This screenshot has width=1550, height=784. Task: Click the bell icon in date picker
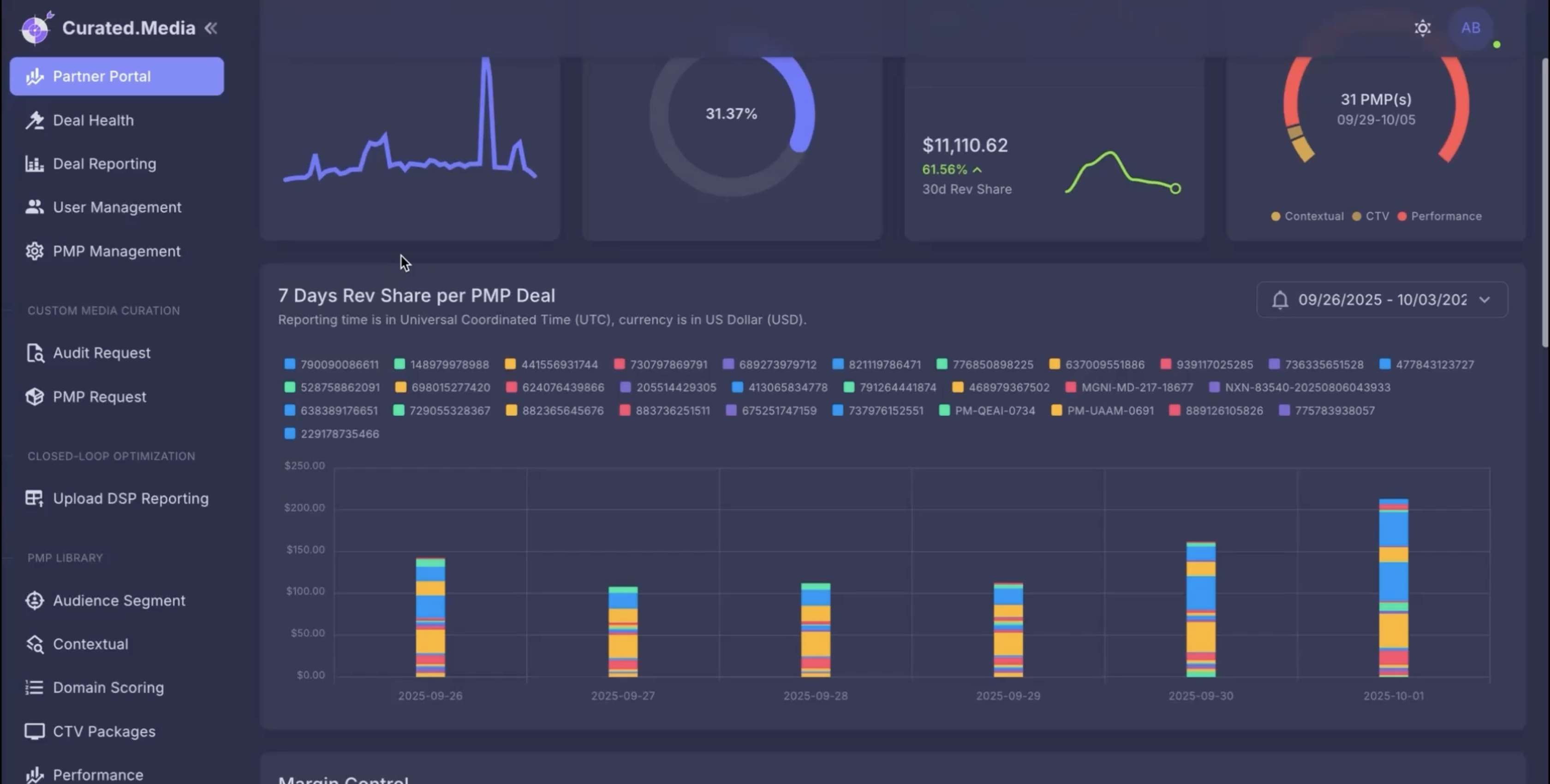coord(1280,300)
